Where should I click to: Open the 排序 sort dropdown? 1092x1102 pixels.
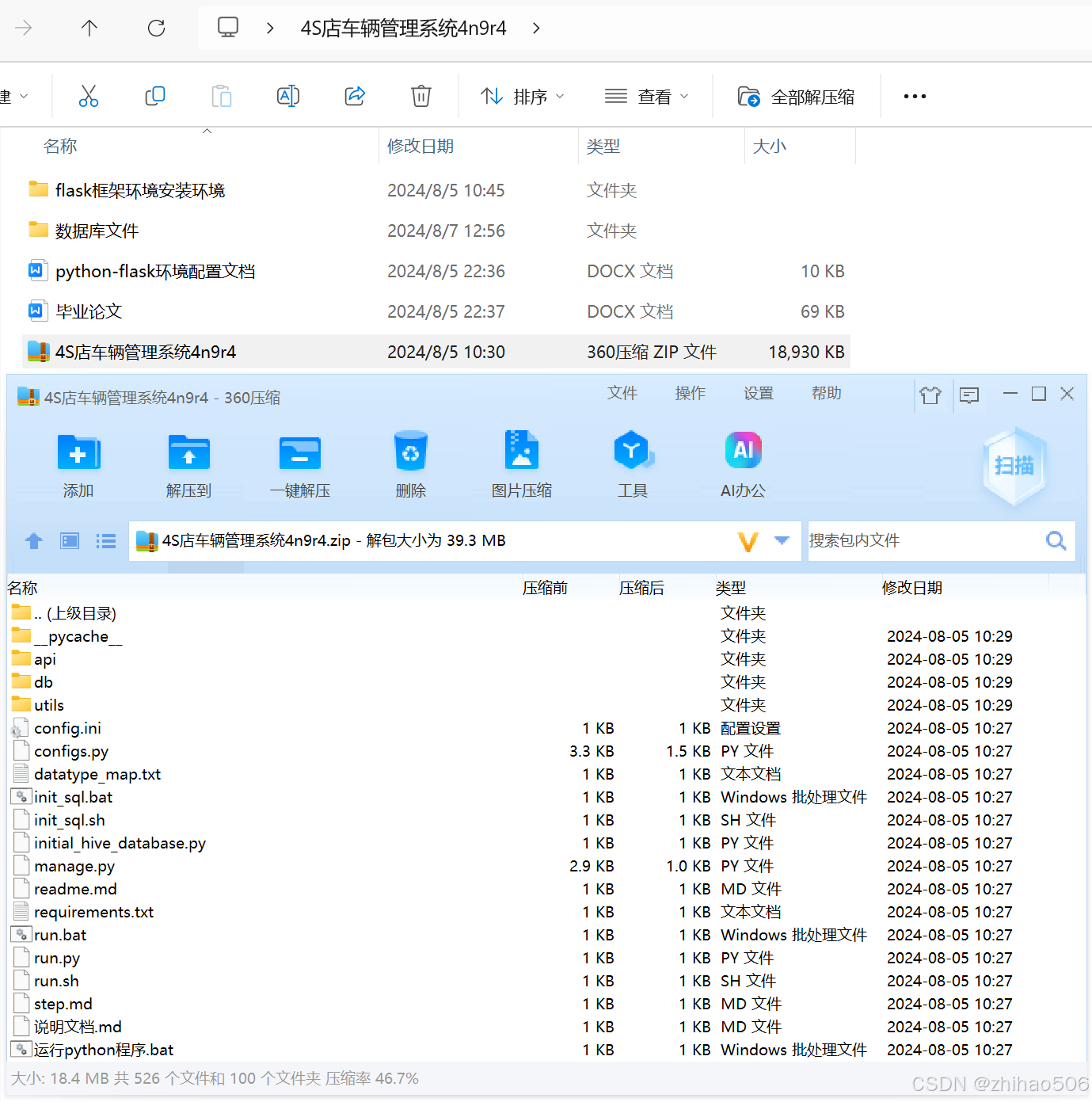click(523, 96)
